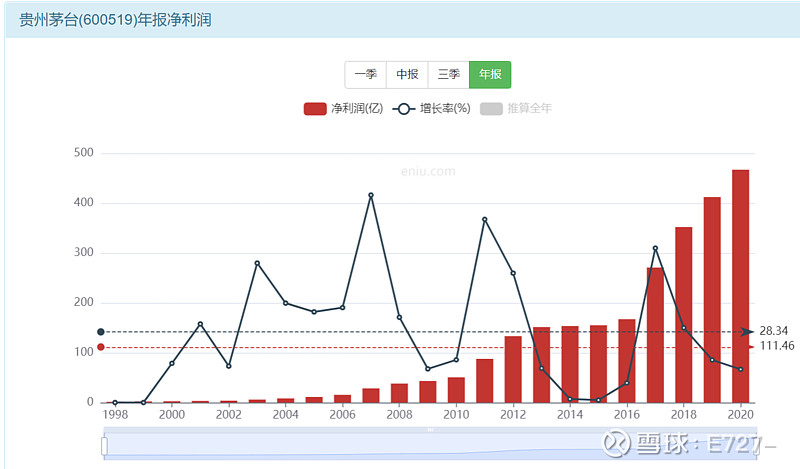Screen dimensions: 800x469
Task: Click the 2020 x-axis year label
Action: pos(740,414)
